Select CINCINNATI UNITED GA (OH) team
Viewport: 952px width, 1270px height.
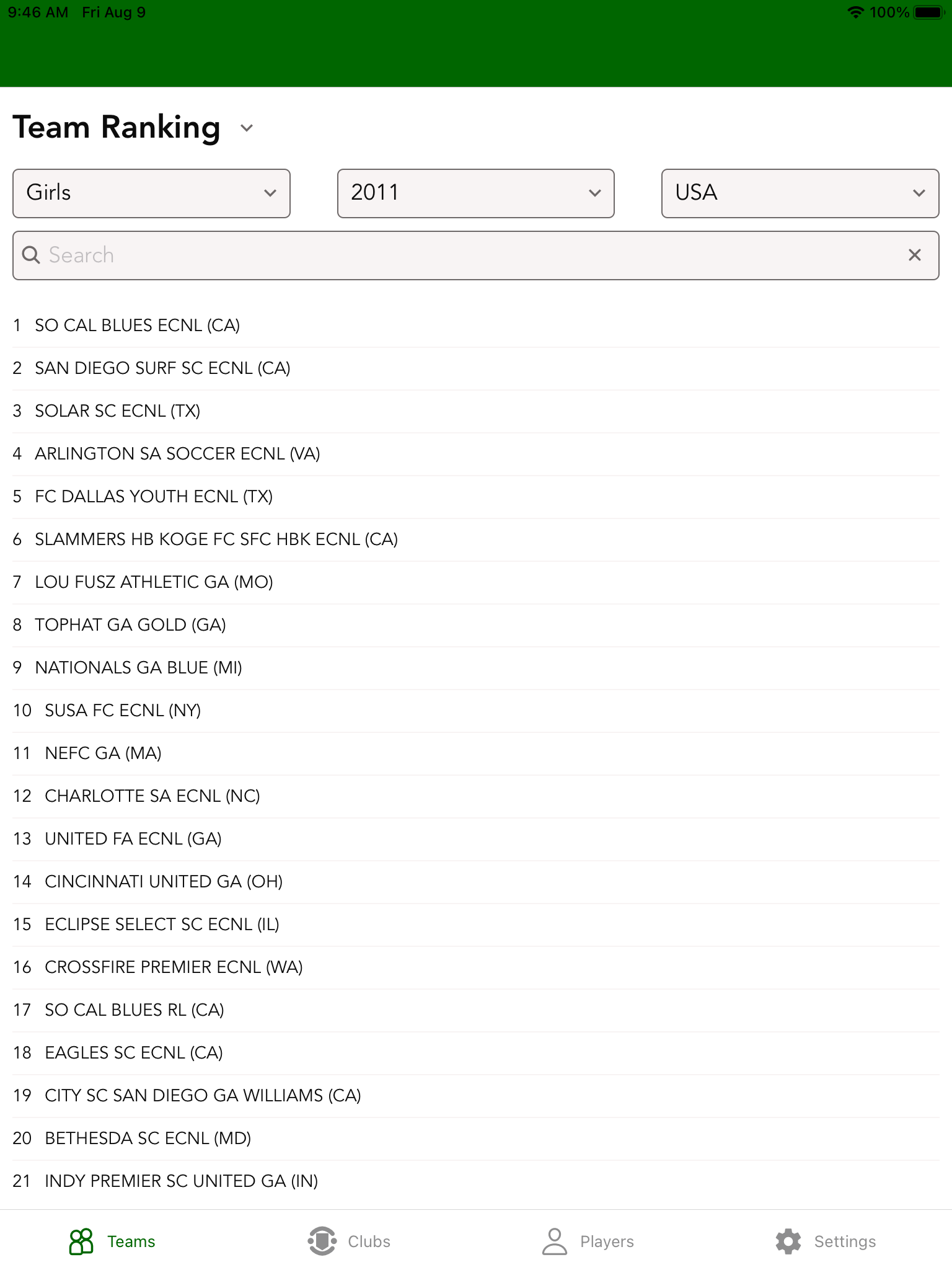coord(164,882)
